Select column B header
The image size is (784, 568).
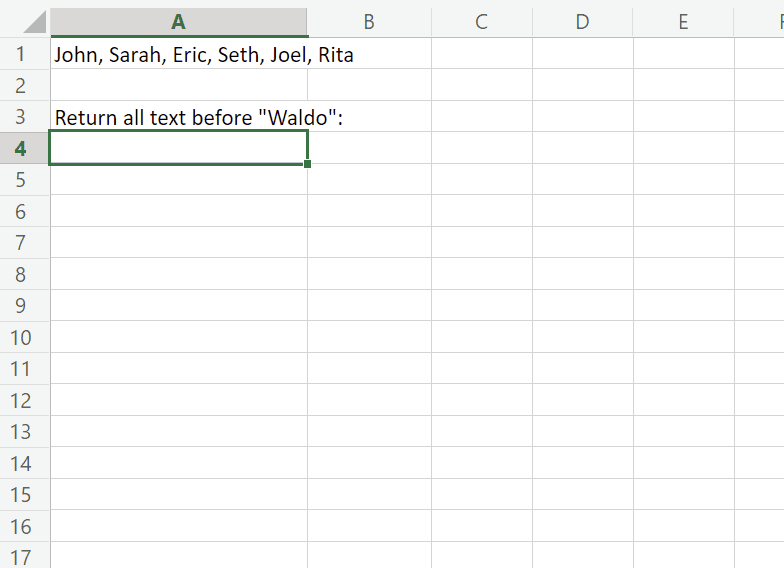[x=369, y=22]
